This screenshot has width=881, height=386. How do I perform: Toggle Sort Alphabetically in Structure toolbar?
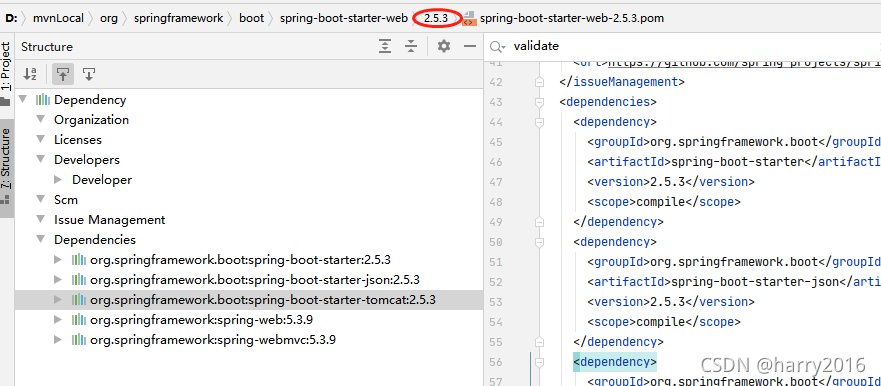pyautogui.click(x=30, y=74)
